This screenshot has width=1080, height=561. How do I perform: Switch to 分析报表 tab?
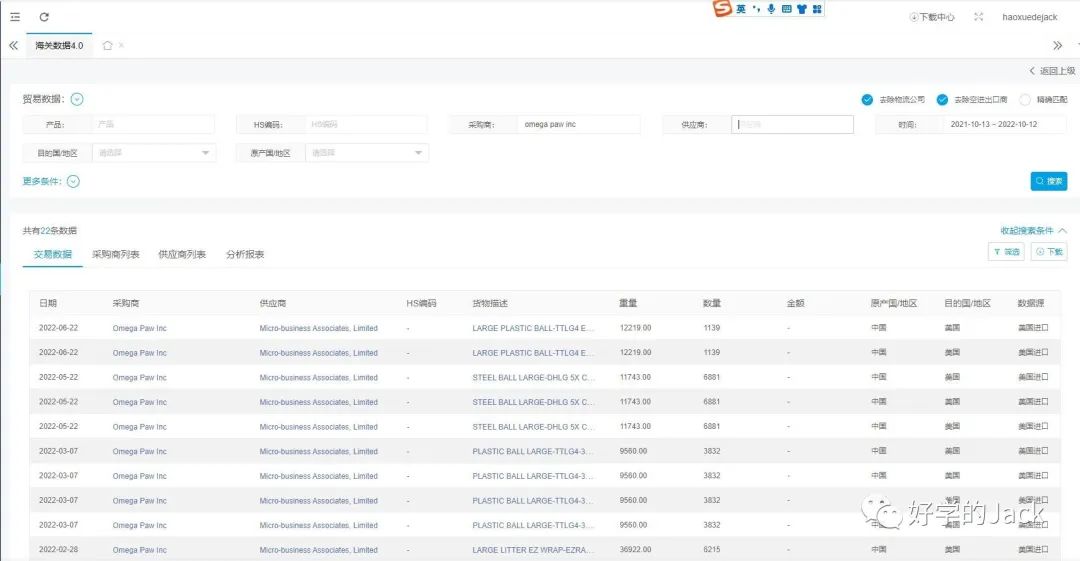coord(245,254)
